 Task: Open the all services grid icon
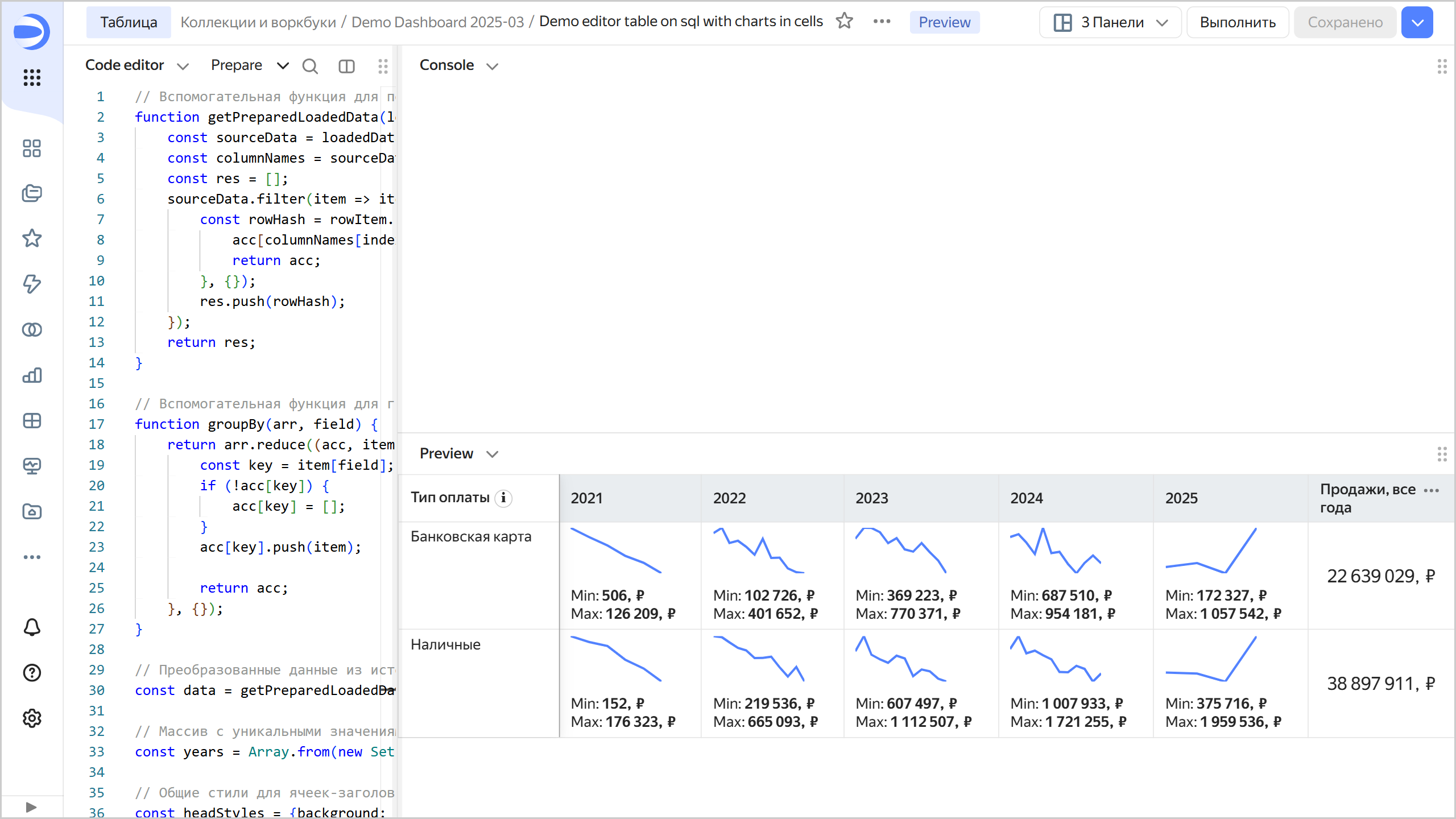point(32,77)
